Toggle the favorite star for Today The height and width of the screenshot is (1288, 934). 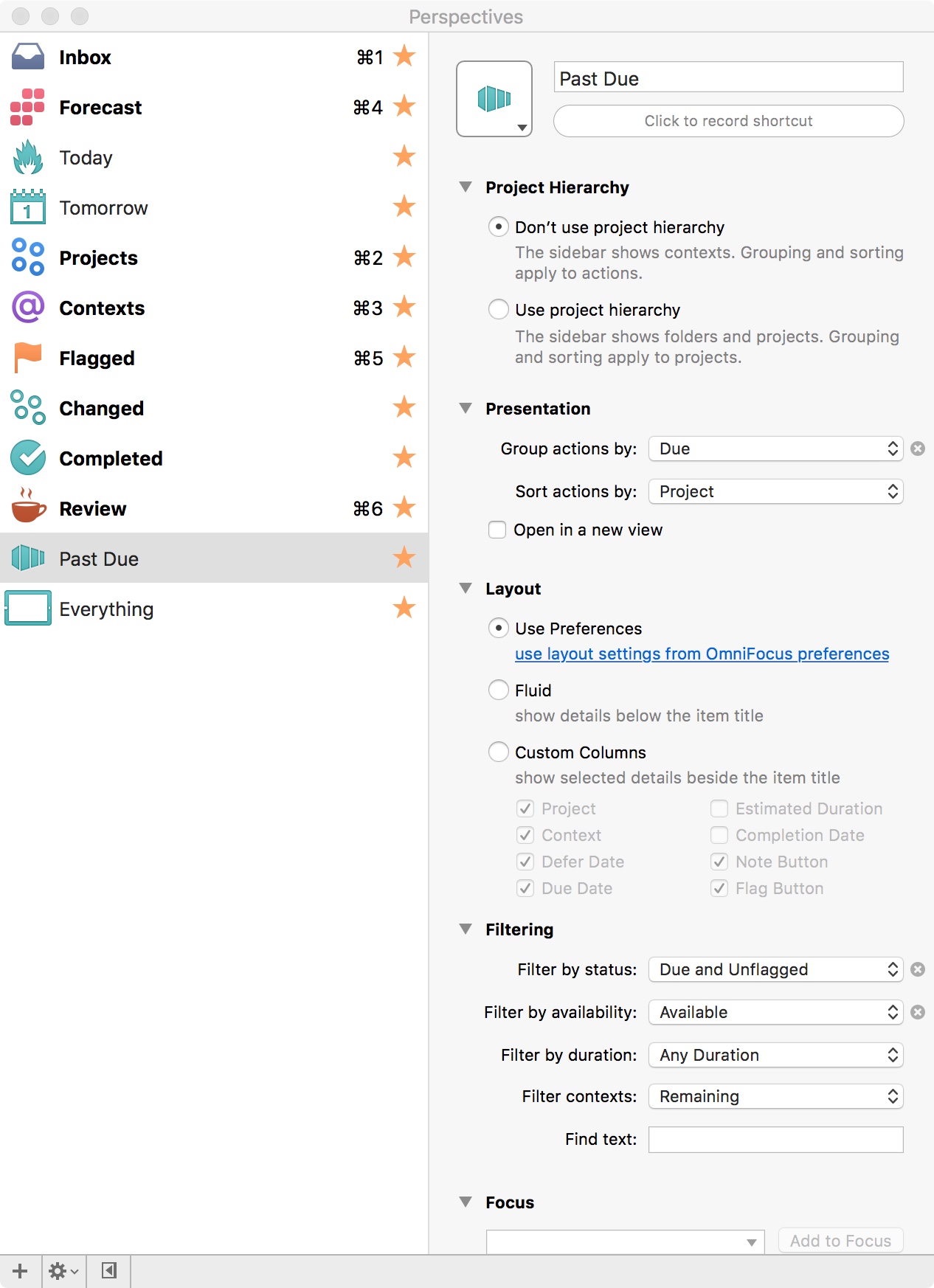coord(404,157)
